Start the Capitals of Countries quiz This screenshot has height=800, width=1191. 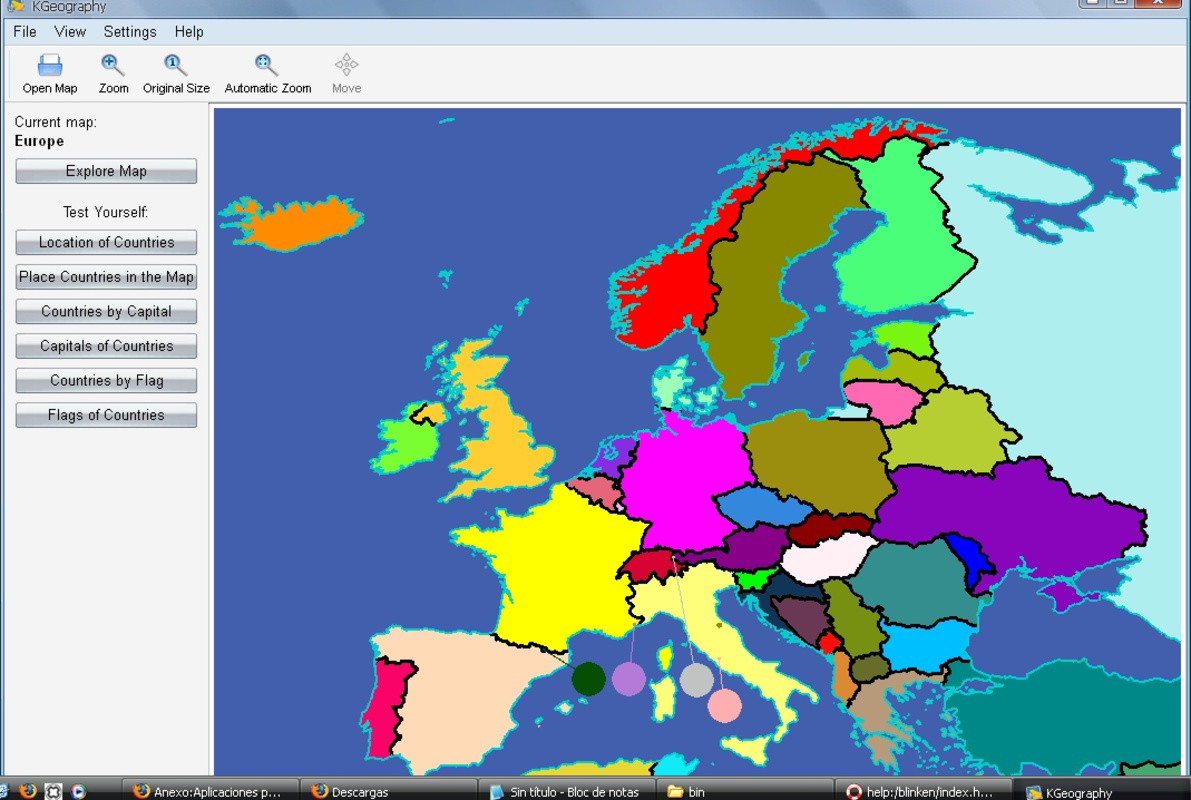point(106,346)
